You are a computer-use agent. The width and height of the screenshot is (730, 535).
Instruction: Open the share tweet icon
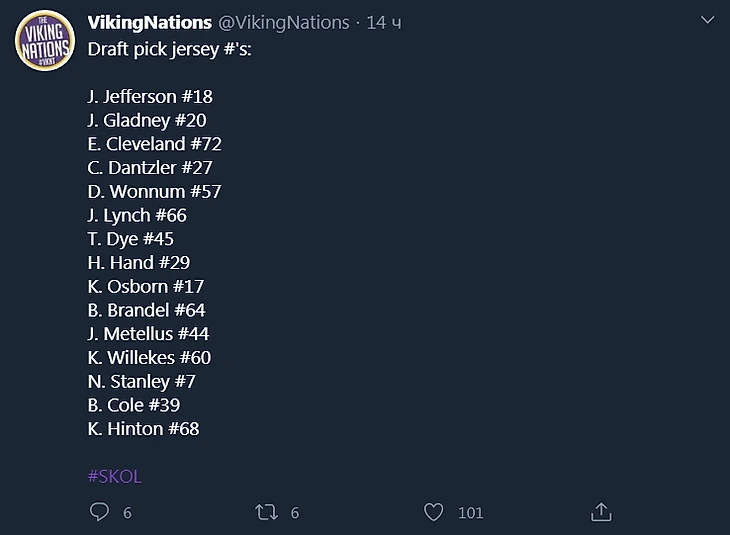600,512
